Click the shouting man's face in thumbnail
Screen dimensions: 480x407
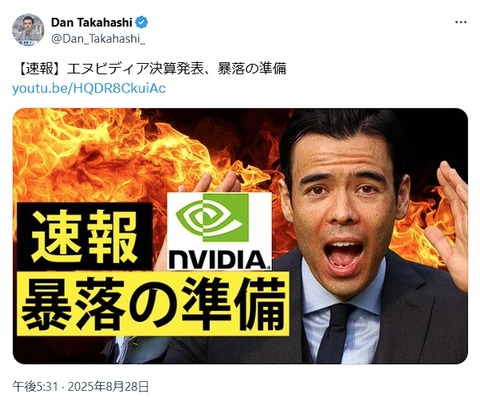pos(345,207)
